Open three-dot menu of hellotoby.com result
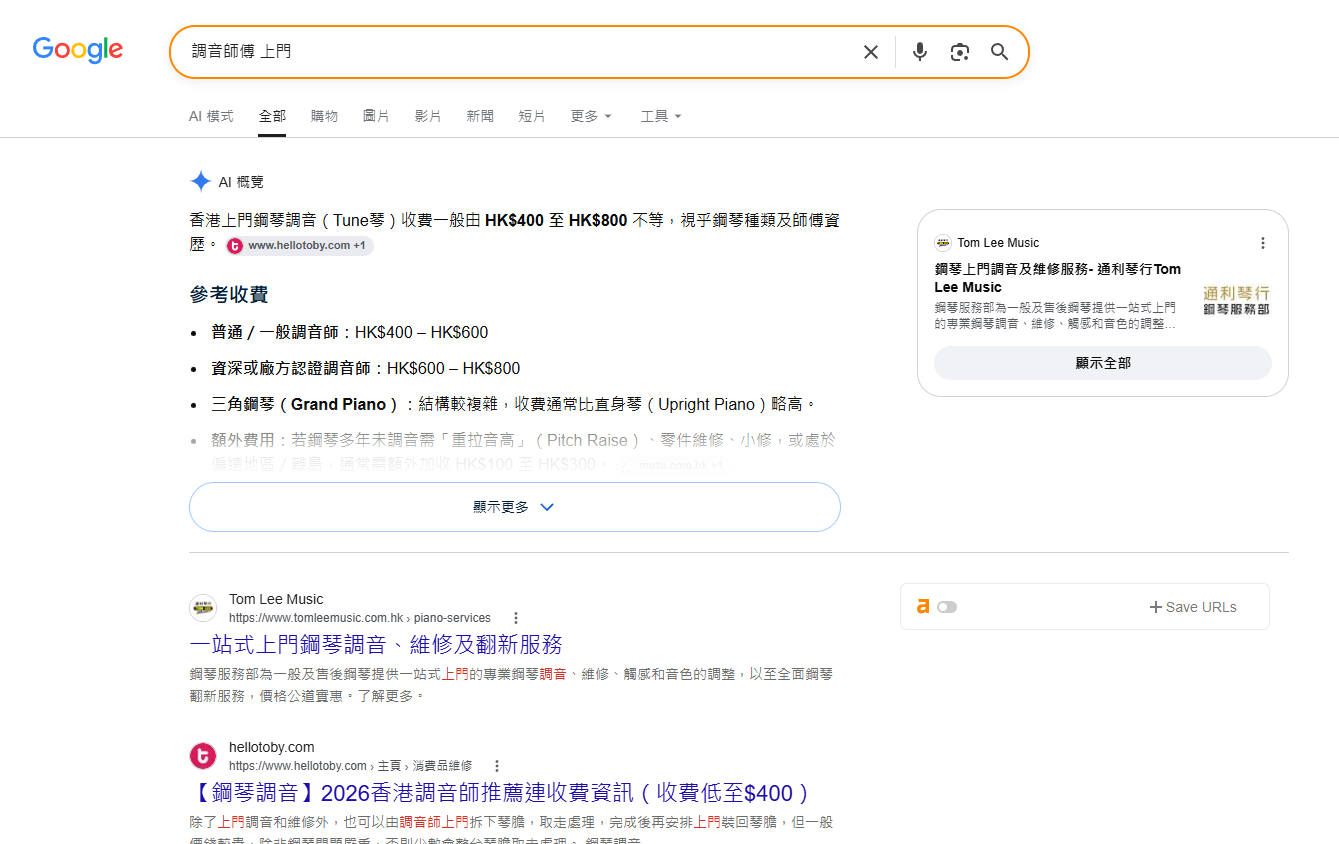 [497, 766]
